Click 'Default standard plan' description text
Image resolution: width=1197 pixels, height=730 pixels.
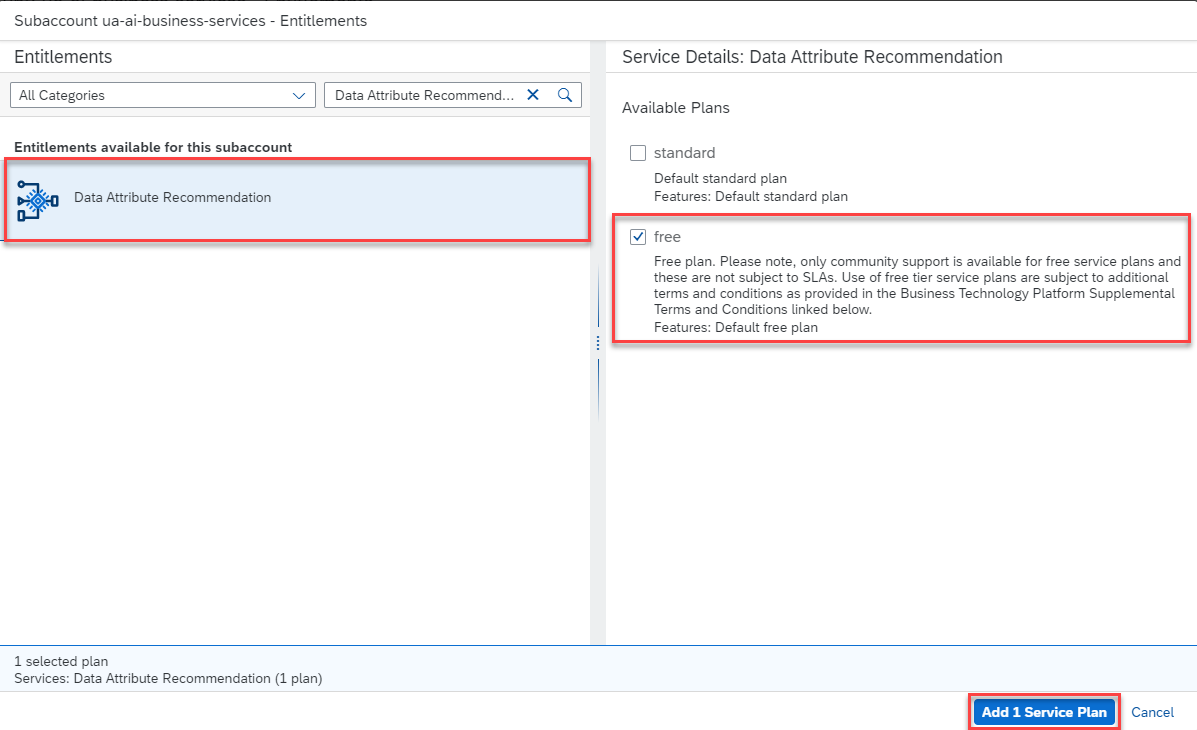[x=720, y=178]
